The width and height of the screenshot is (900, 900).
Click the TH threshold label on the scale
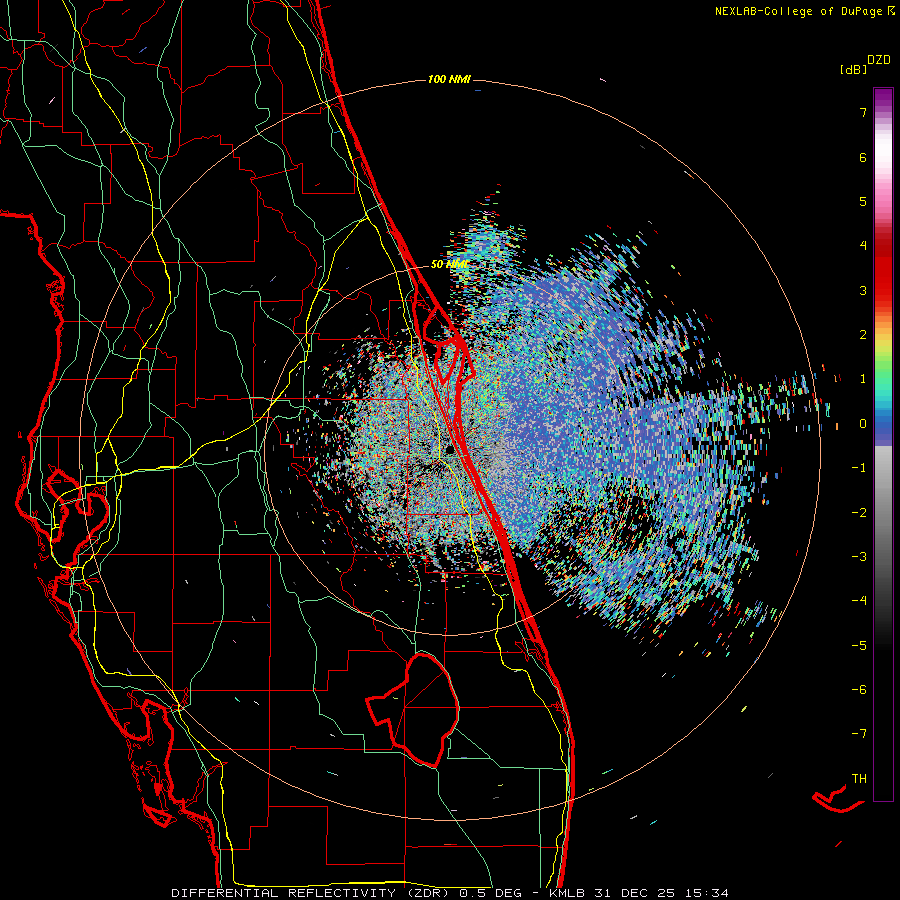(859, 779)
